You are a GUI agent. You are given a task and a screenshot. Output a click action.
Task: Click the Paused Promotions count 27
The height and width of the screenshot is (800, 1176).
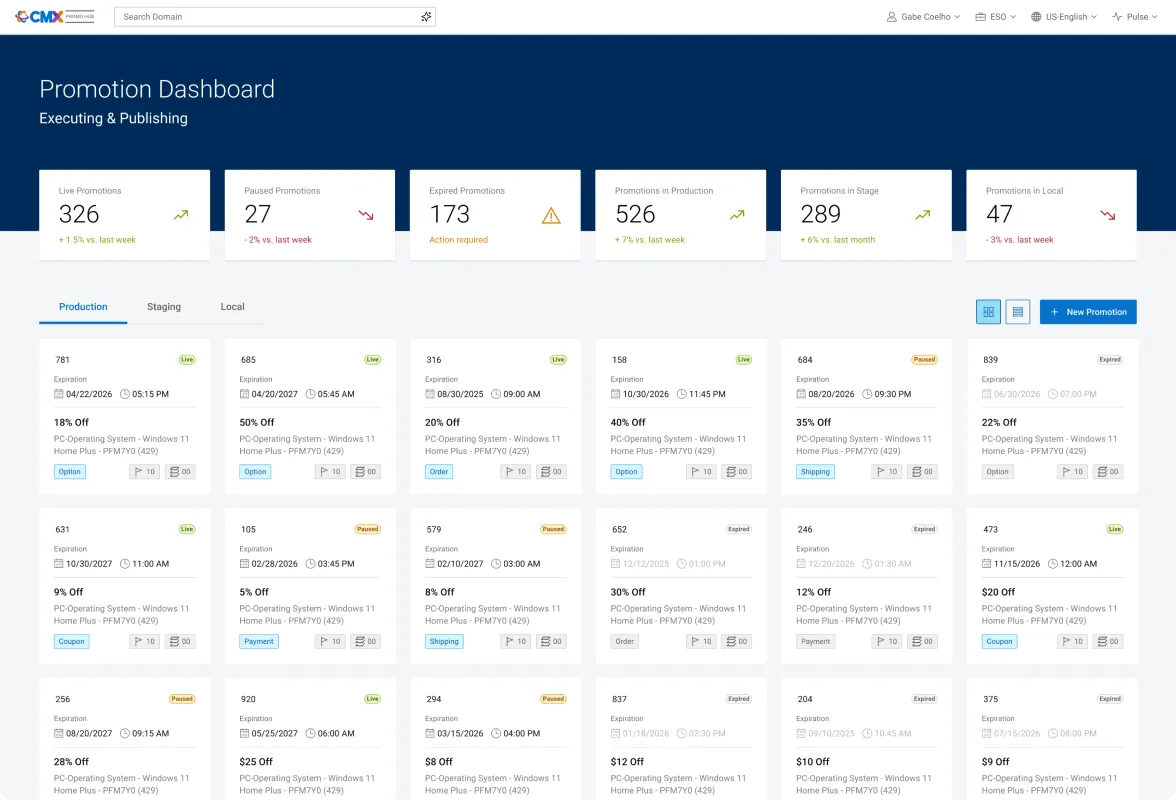point(257,214)
